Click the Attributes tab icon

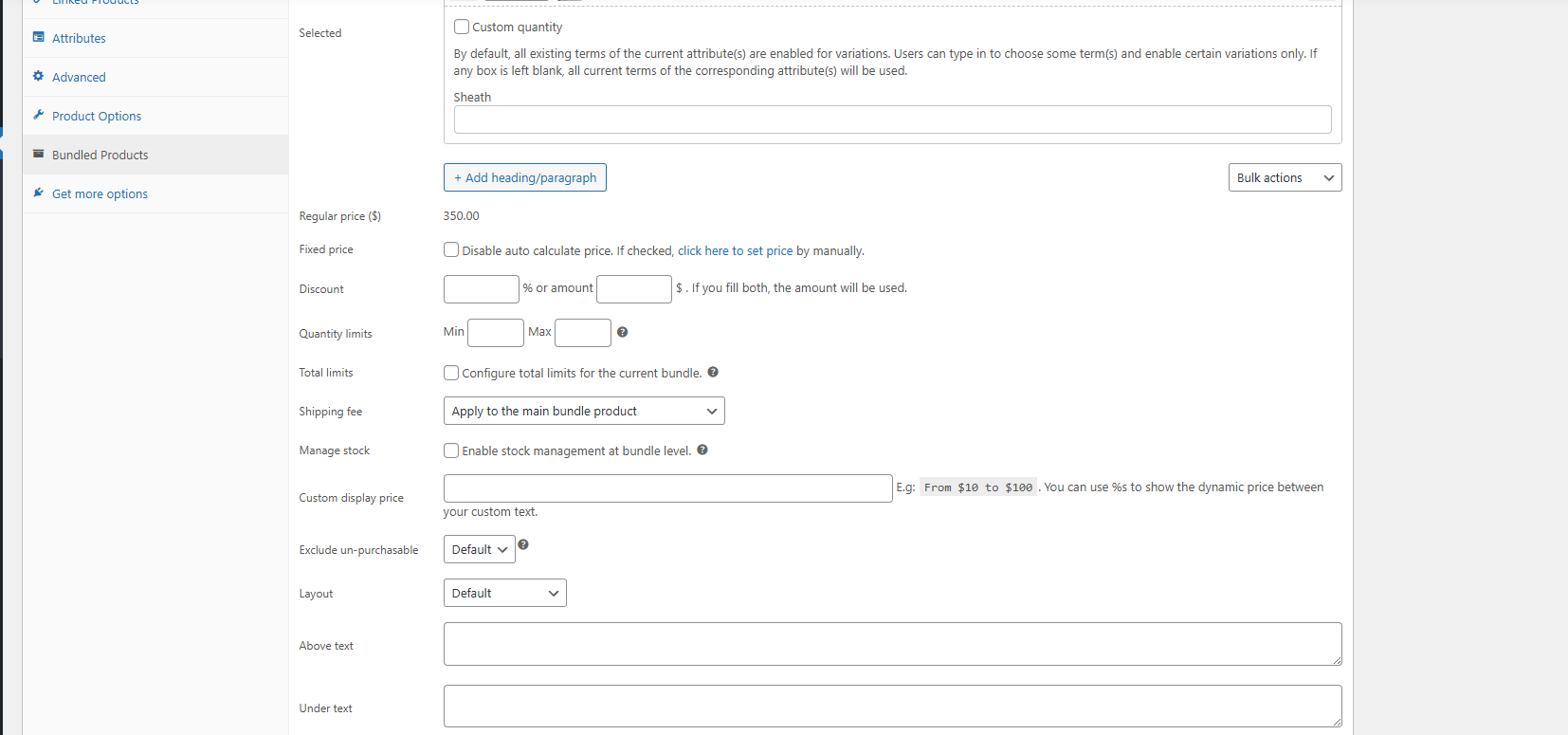[x=39, y=38]
